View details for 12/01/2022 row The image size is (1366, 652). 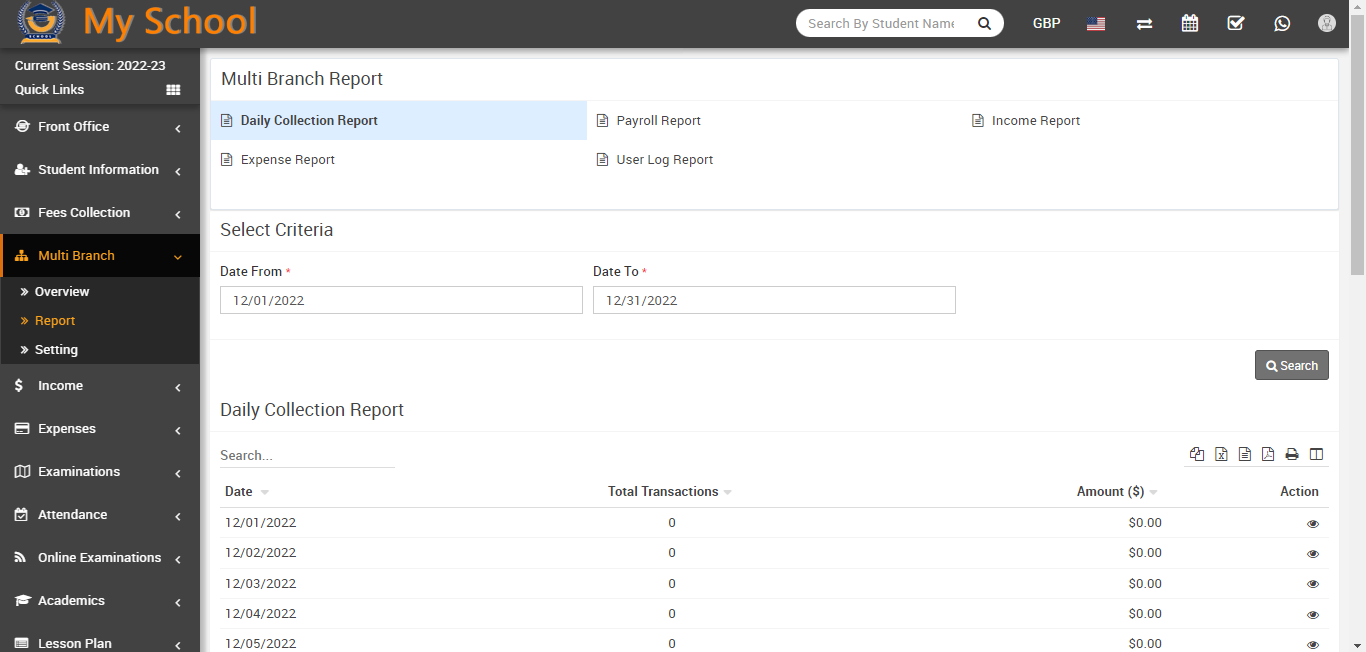1313,524
